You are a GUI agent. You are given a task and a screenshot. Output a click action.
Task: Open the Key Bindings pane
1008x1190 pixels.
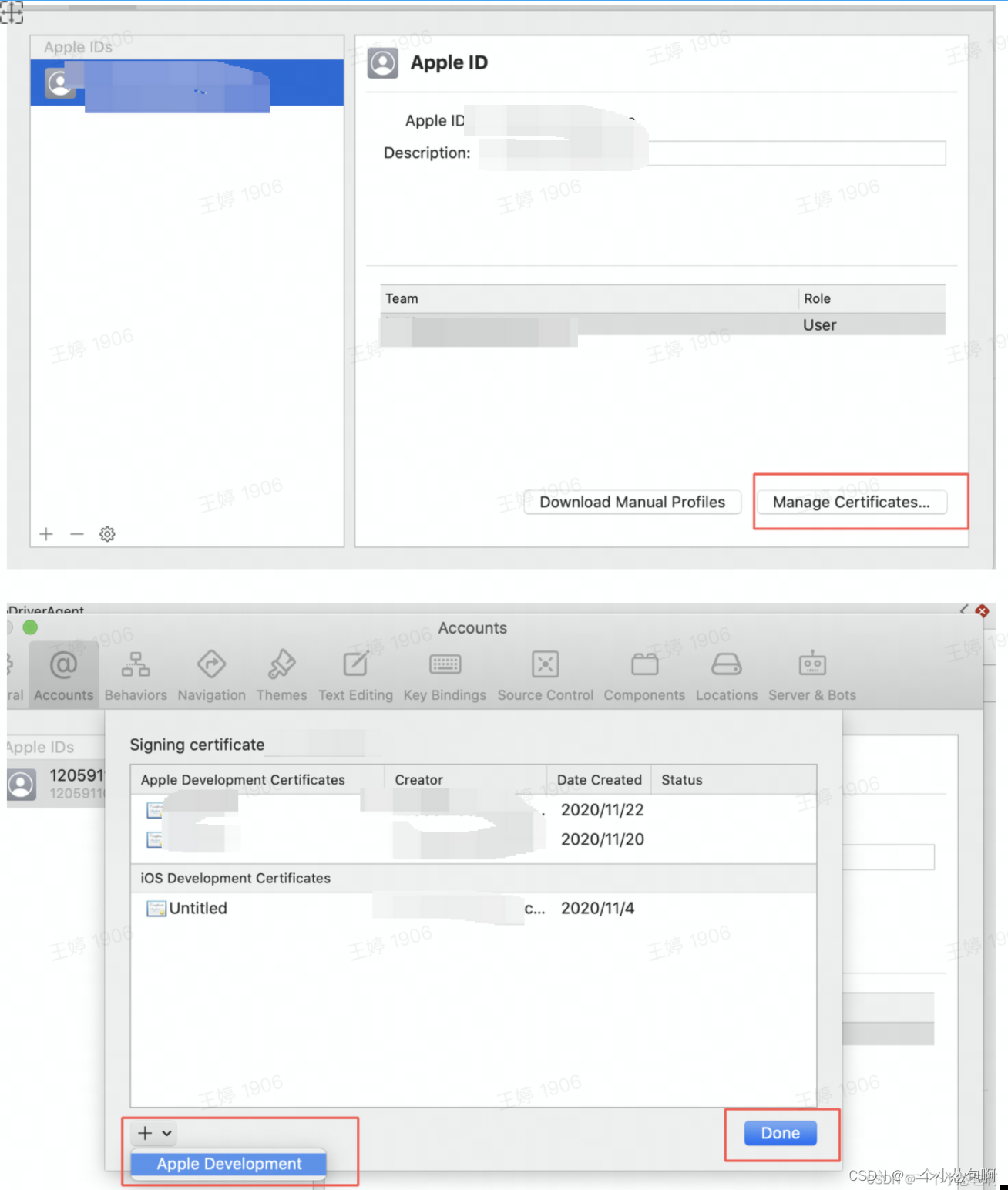pyautogui.click(x=445, y=674)
